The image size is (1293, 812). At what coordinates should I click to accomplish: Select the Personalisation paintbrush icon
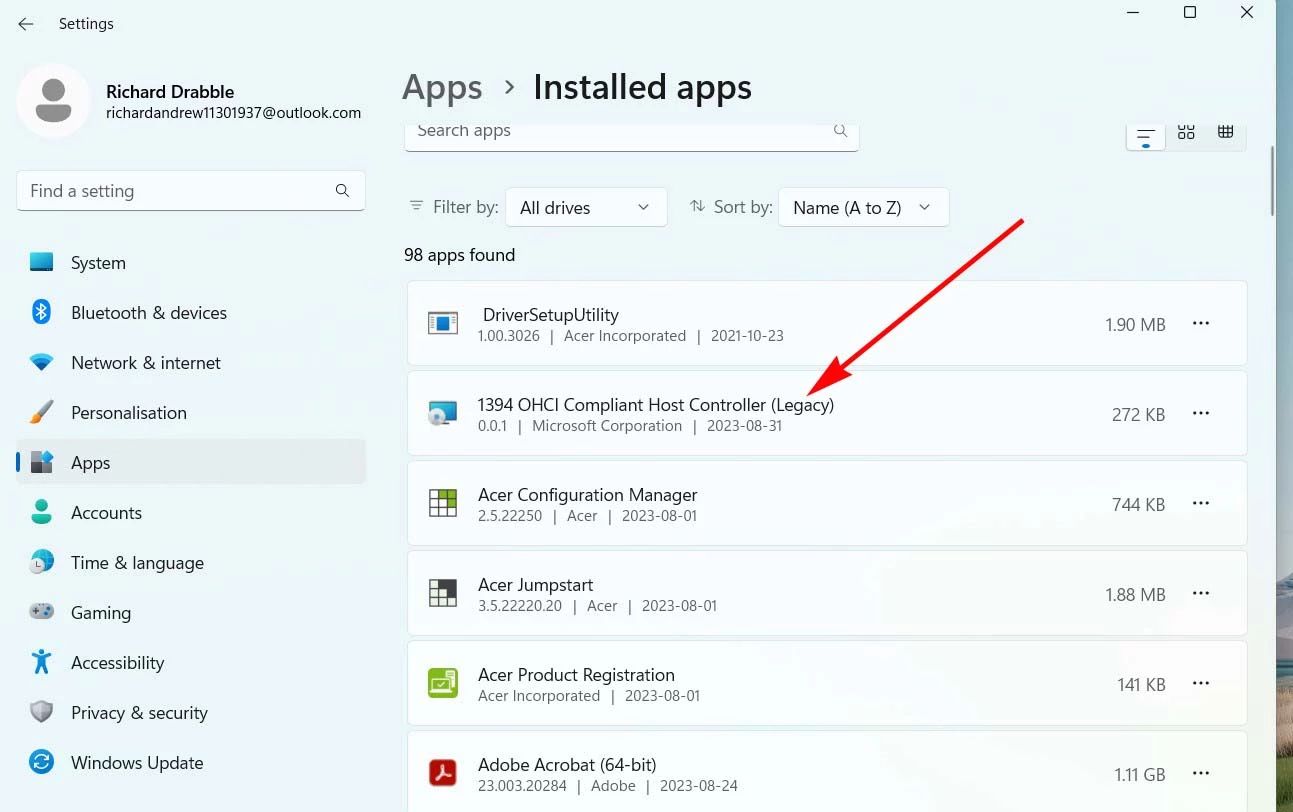pos(41,413)
